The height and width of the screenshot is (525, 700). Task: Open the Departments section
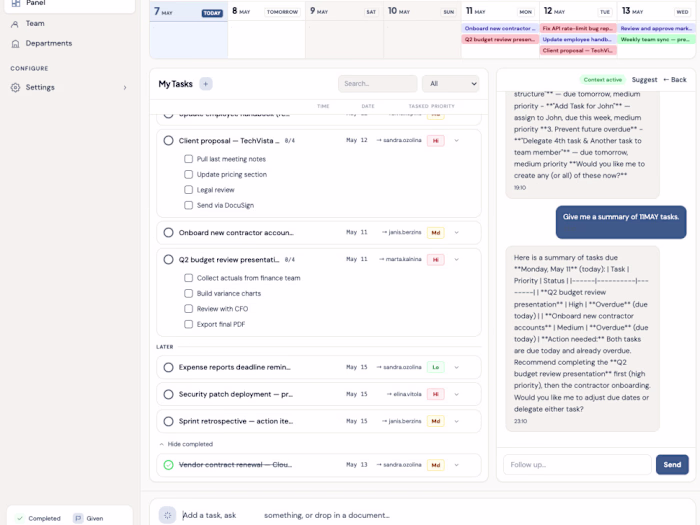(x=49, y=43)
